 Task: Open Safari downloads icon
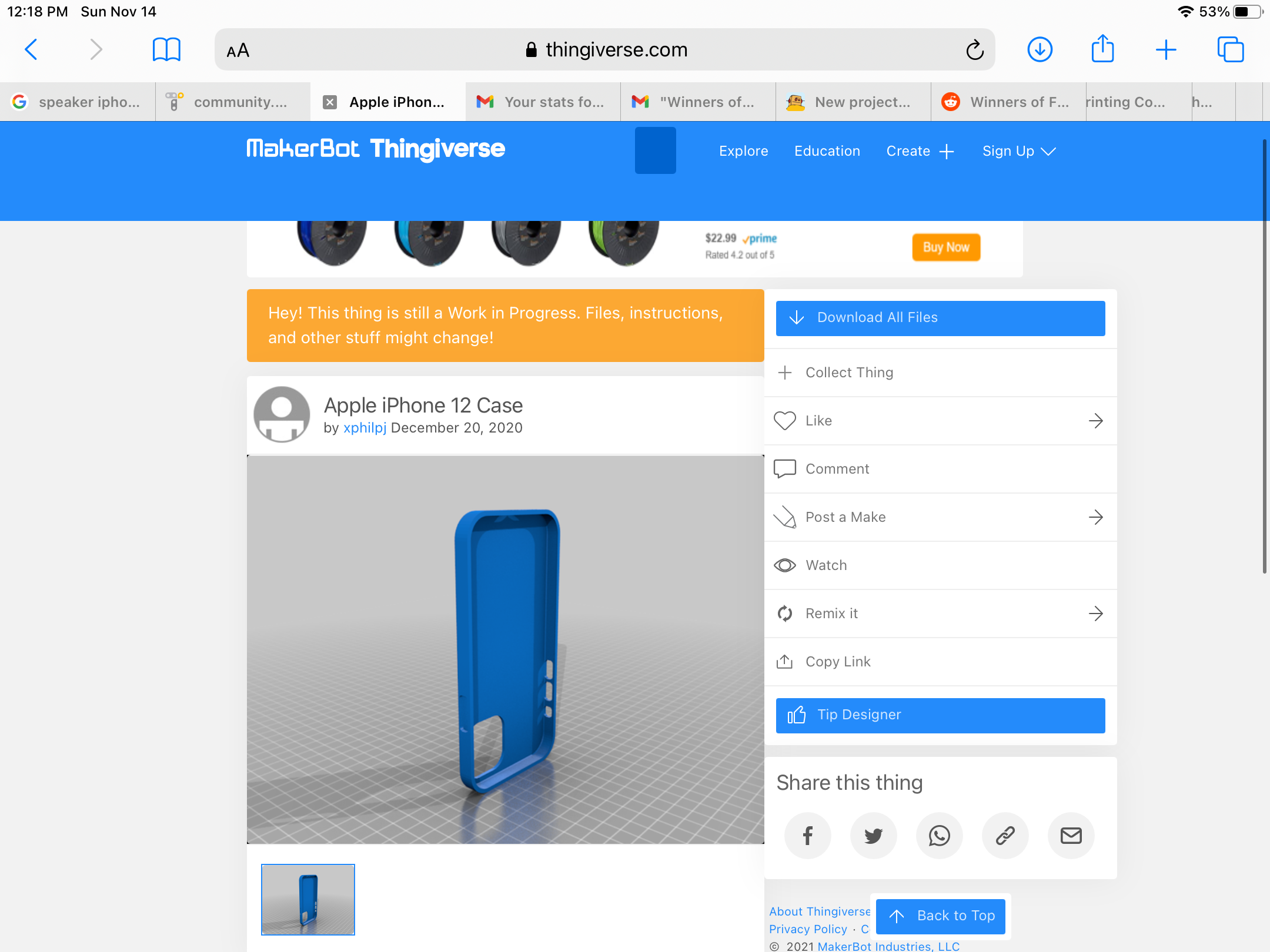tap(1040, 49)
